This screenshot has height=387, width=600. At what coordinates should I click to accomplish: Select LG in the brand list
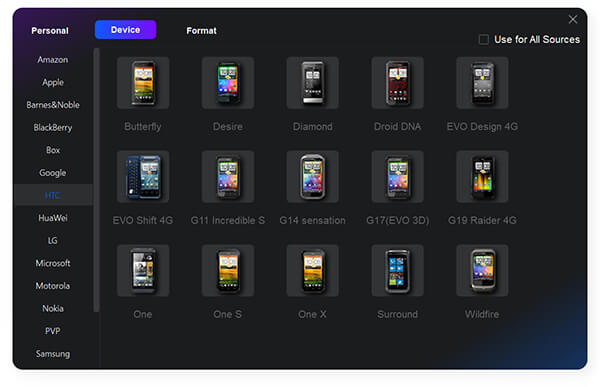[53, 240]
